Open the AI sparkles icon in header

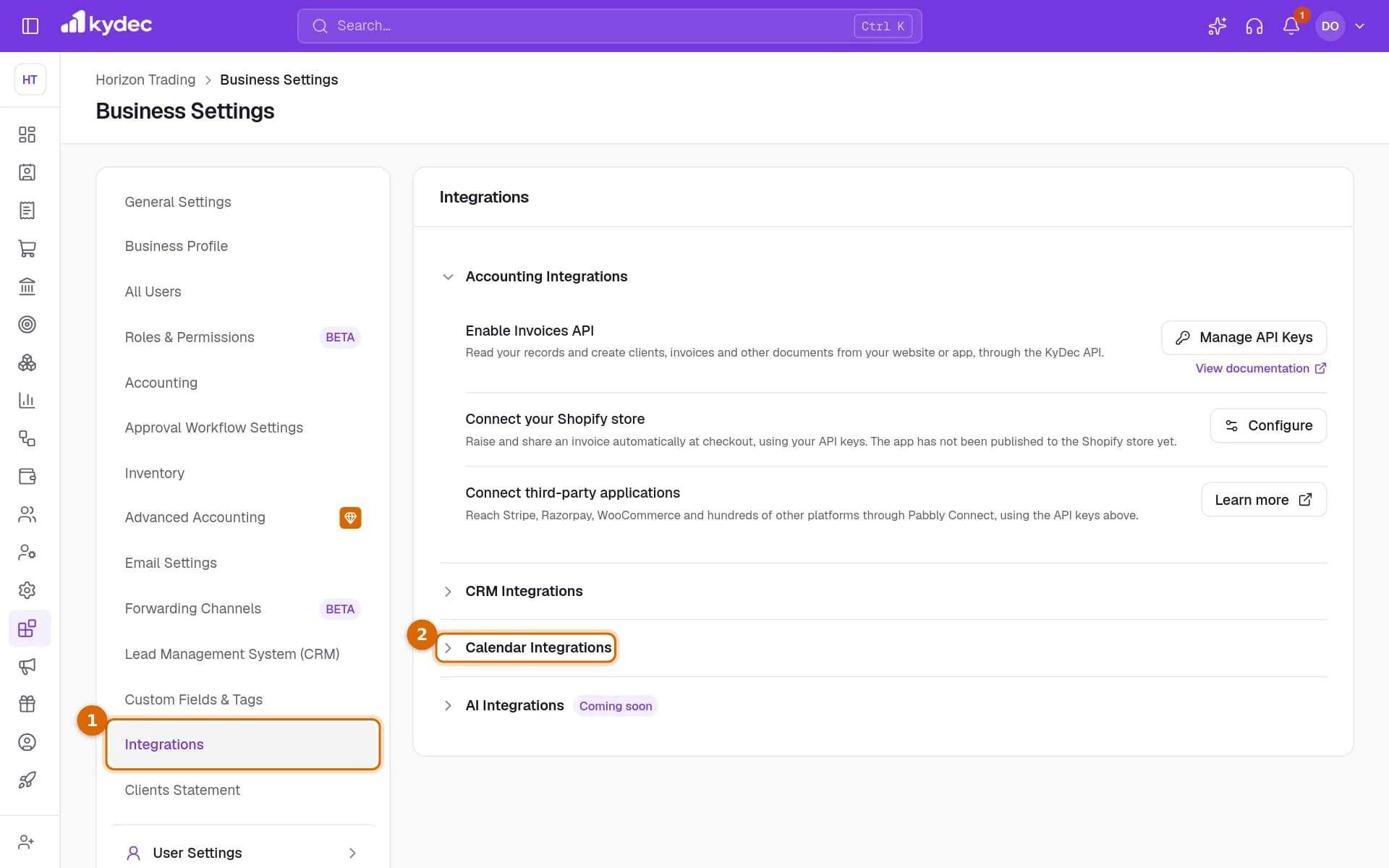pos(1217,26)
